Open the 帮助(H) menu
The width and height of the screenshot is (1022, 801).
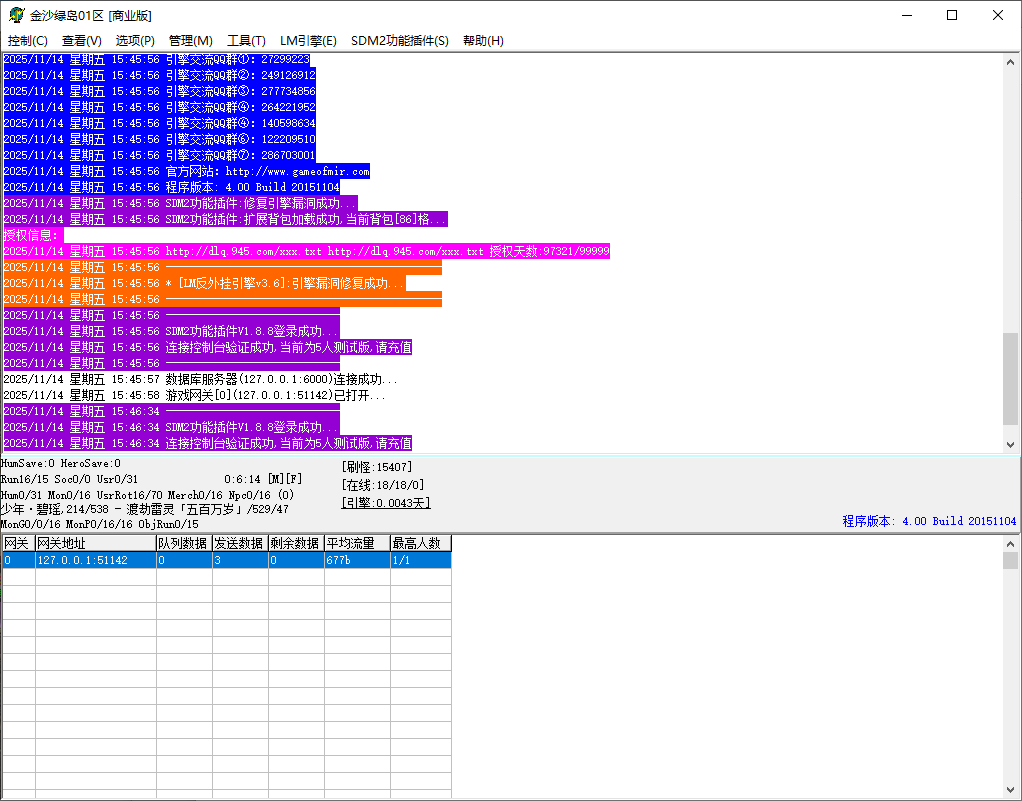483,41
